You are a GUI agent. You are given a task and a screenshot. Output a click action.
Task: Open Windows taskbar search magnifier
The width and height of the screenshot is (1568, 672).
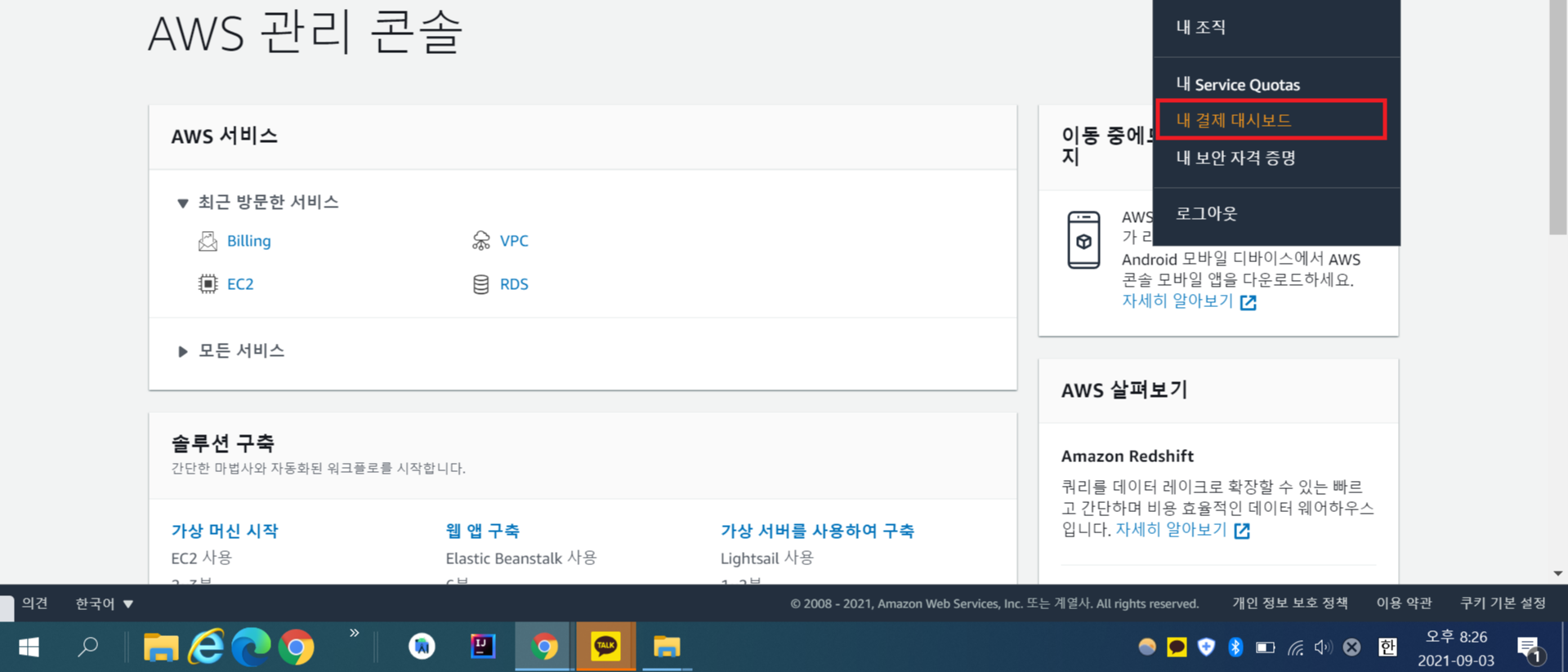coord(87,648)
